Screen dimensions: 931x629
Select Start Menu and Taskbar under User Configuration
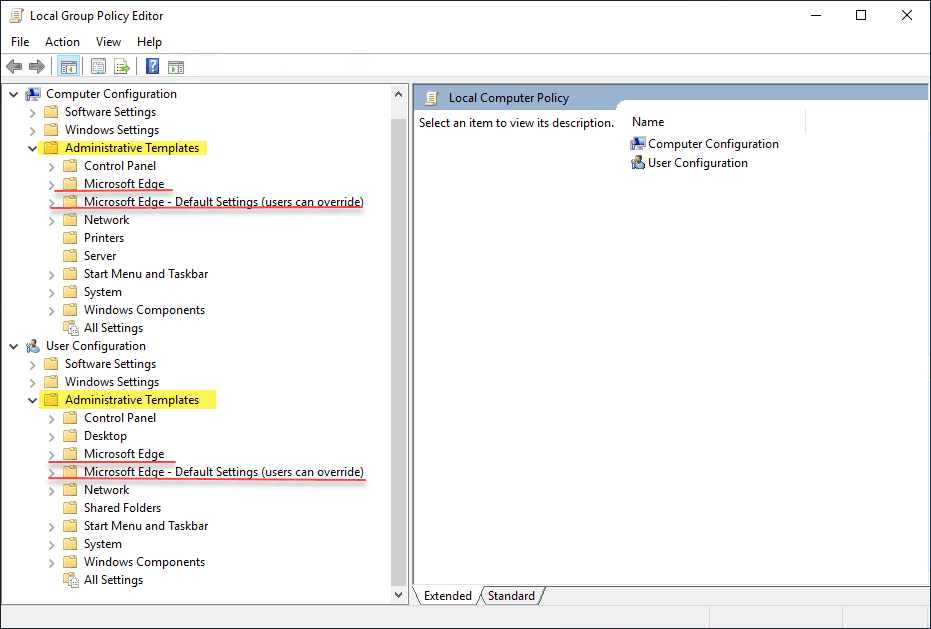click(146, 526)
